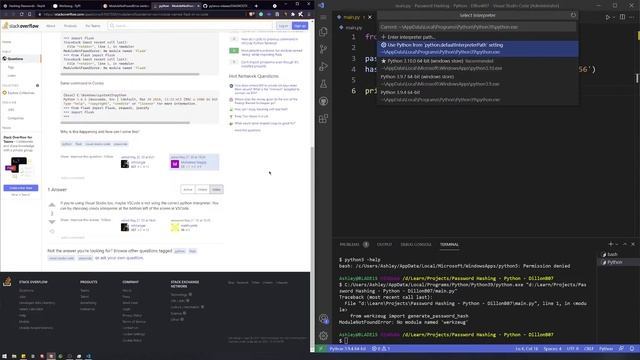Downvote the answer on Stack Overflow
Image resolution: width=640 pixels, height=360 pixels.
(52, 222)
